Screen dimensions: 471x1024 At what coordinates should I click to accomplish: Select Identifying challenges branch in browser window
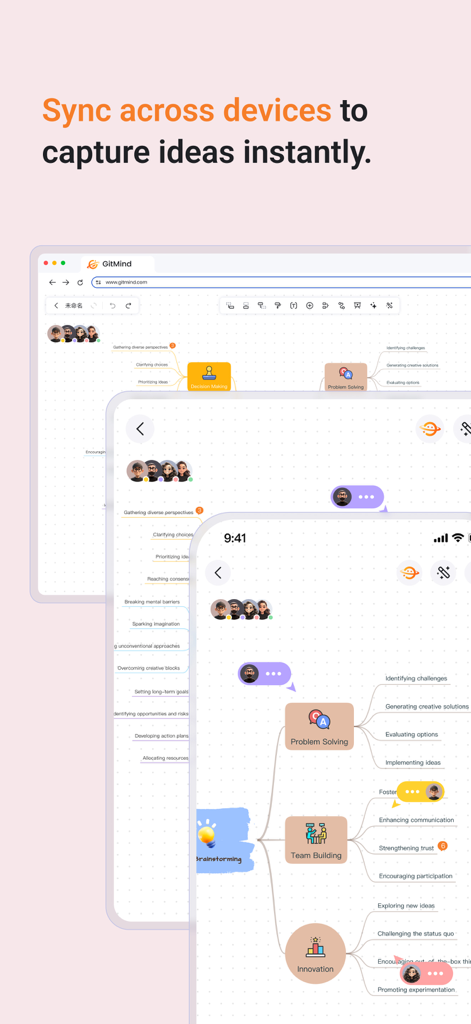tap(406, 348)
